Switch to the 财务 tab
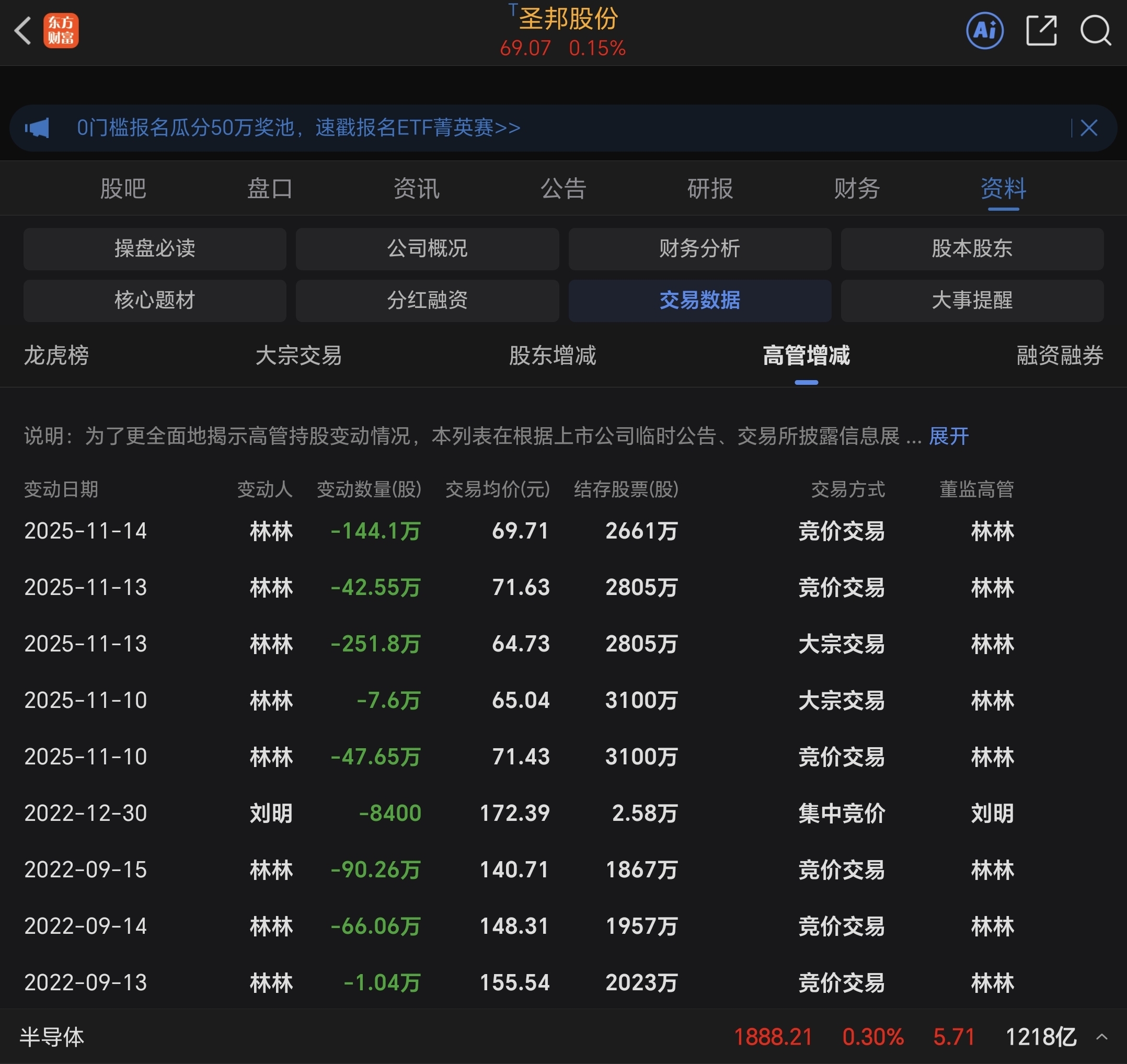Screen dimensions: 1127x1064 pyautogui.click(x=857, y=188)
